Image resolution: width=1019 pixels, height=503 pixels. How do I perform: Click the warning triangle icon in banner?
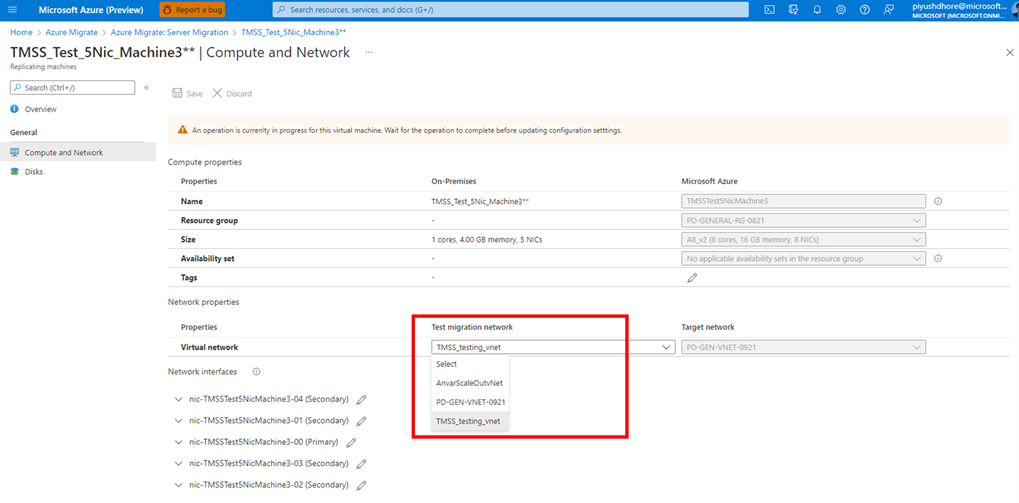click(x=183, y=130)
